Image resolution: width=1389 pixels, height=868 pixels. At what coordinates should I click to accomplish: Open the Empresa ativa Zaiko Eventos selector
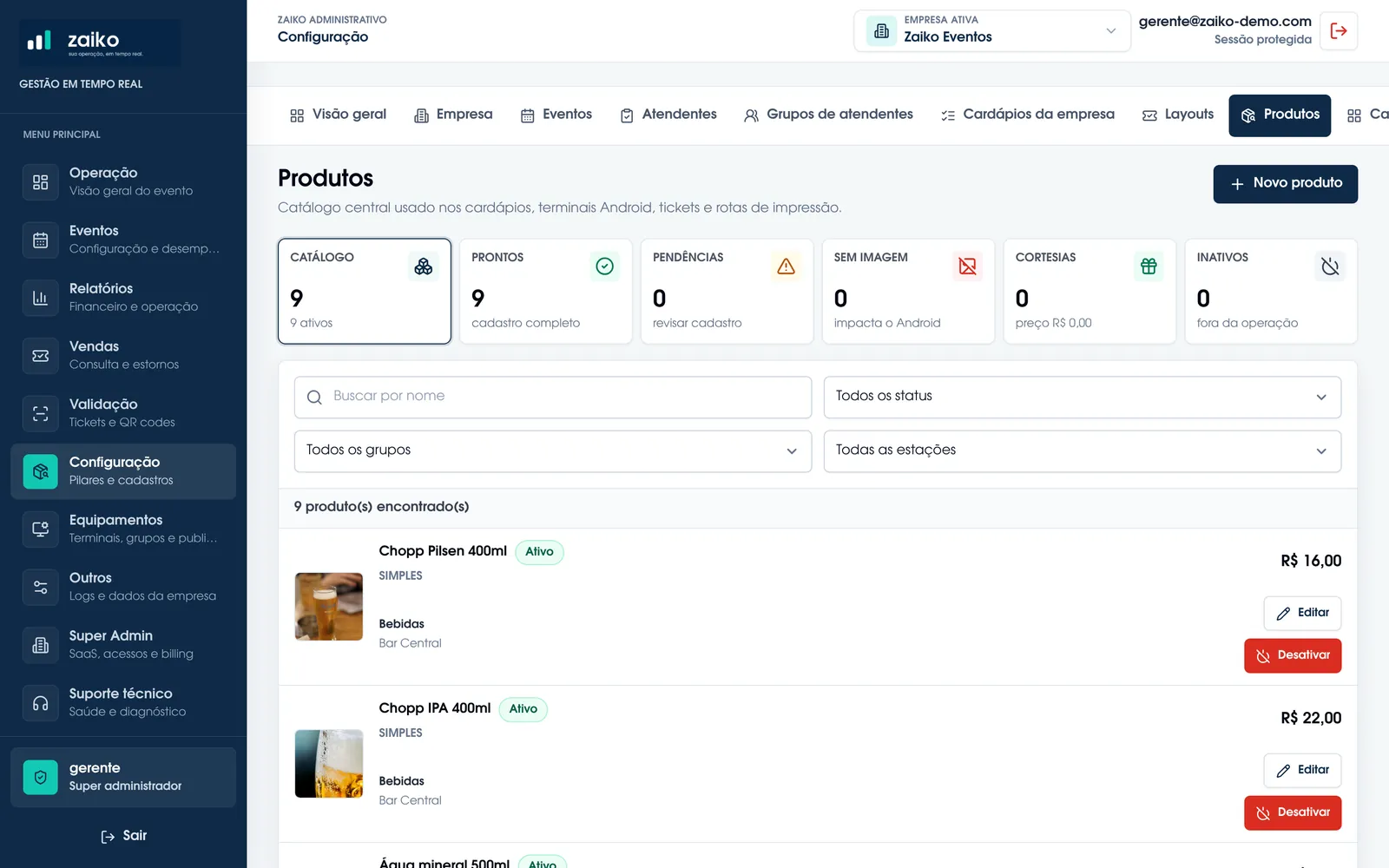click(992, 31)
